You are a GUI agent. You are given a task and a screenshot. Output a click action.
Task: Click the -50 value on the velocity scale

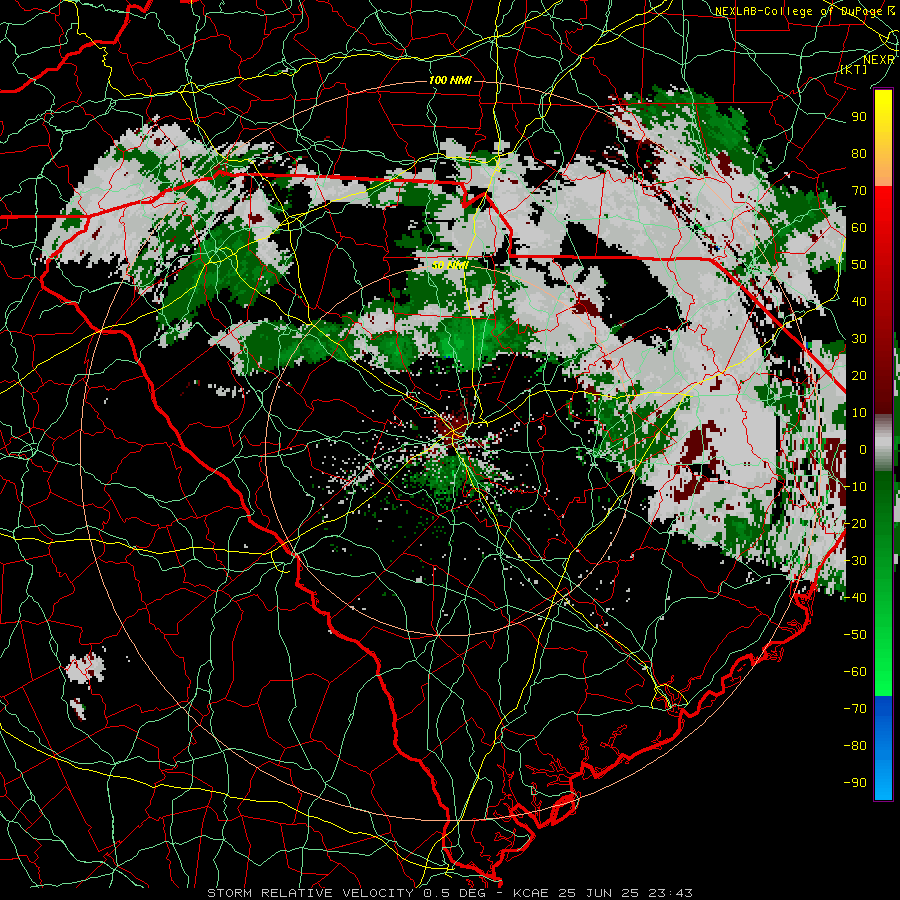click(x=855, y=635)
